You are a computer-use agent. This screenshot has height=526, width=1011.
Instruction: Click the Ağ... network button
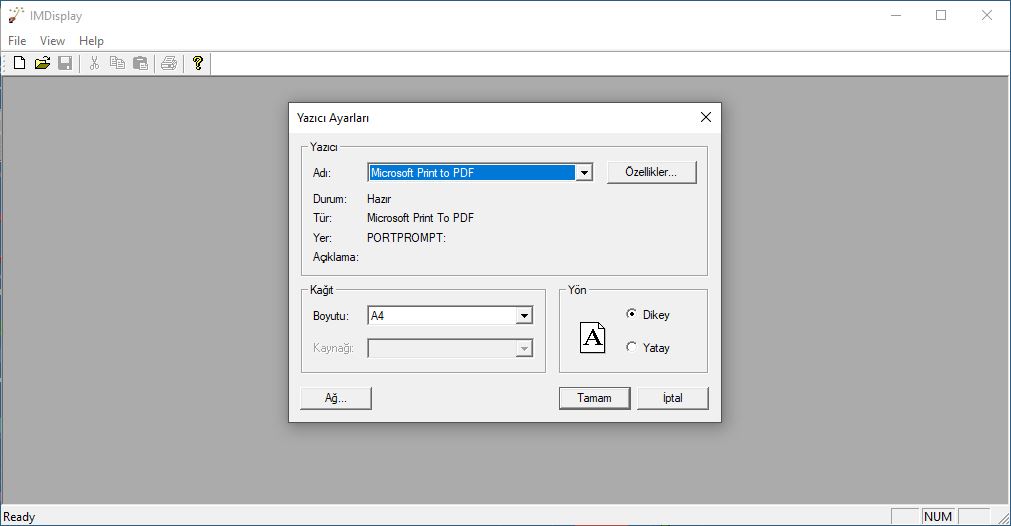(336, 398)
